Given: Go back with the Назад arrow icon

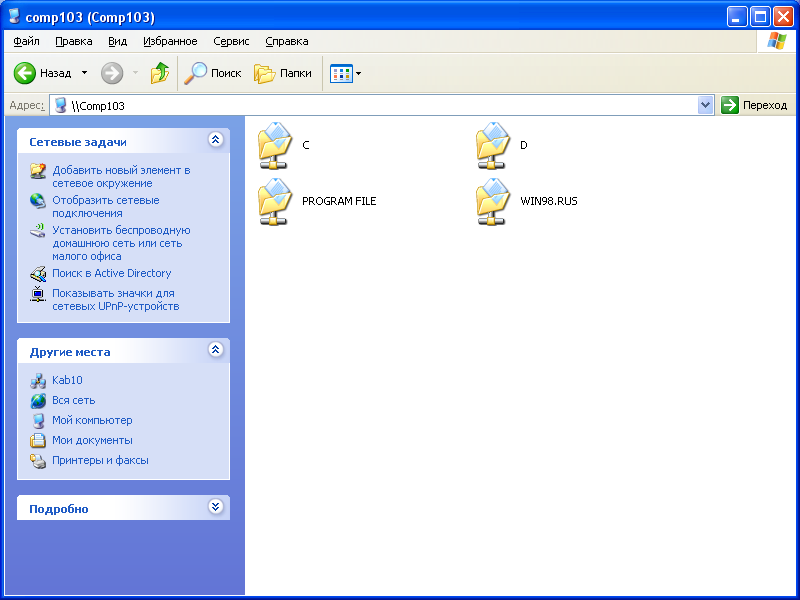Looking at the screenshot, I should 24,73.
